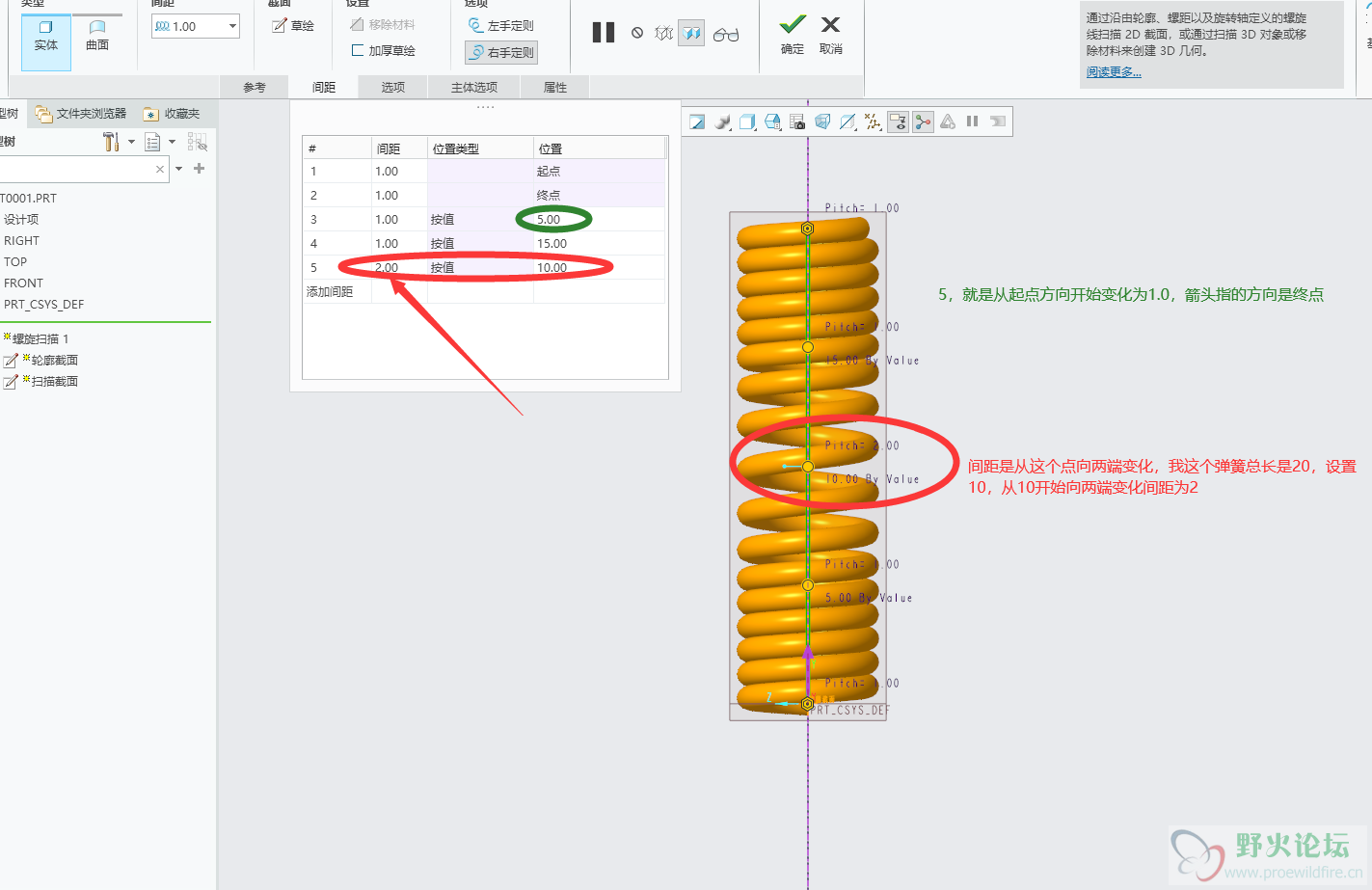This screenshot has width=1372, height=890.
Task: Clear the model tree search field
Action: click(160, 169)
